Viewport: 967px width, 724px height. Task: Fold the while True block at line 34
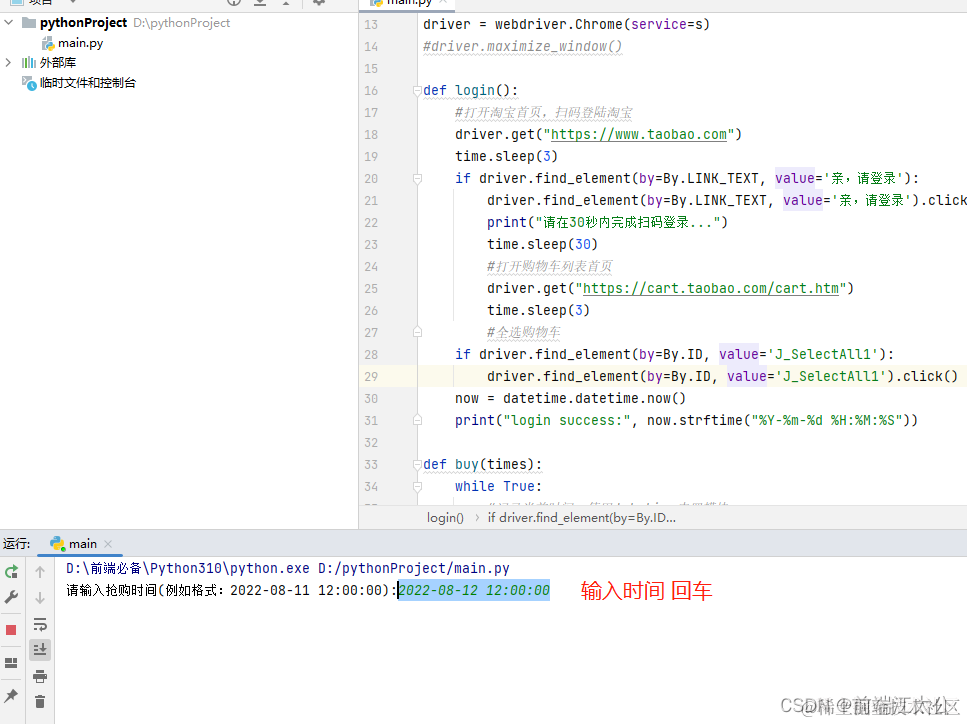[417, 487]
